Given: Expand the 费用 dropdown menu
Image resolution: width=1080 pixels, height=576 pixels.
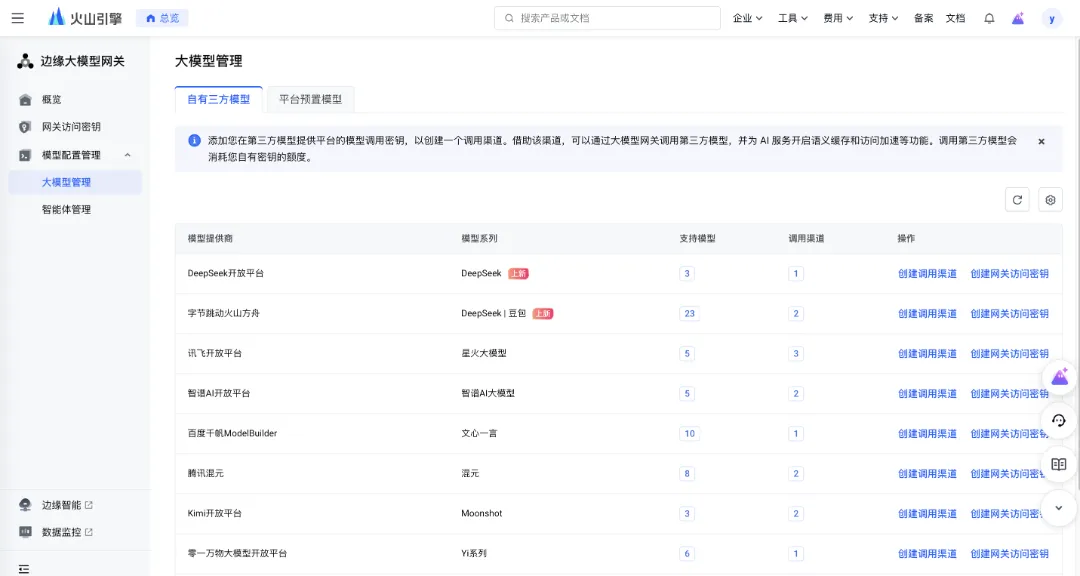Looking at the screenshot, I should pyautogui.click(x=838, y=18).
